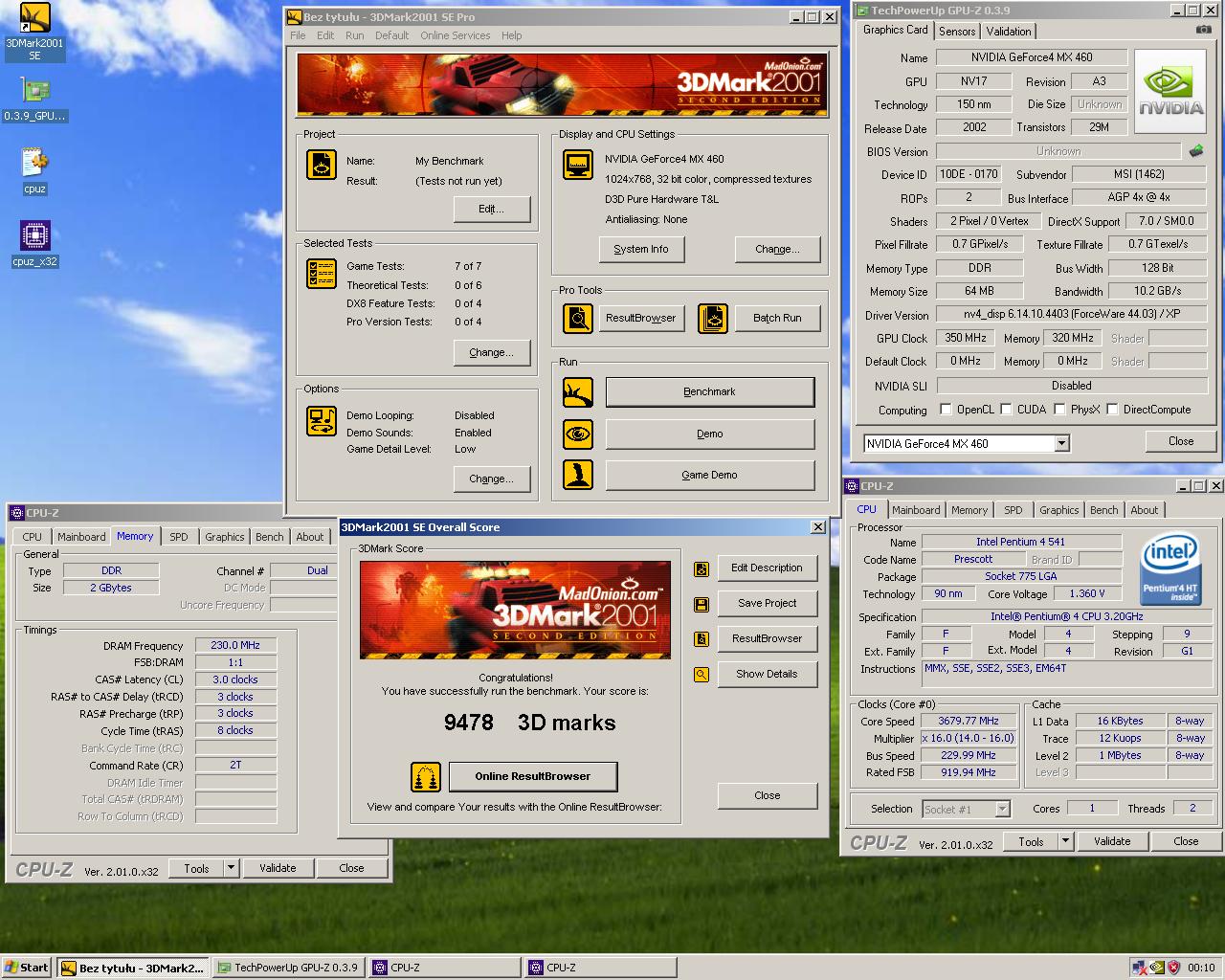Click the Start button on taskbar

click(x=27, y=968)
